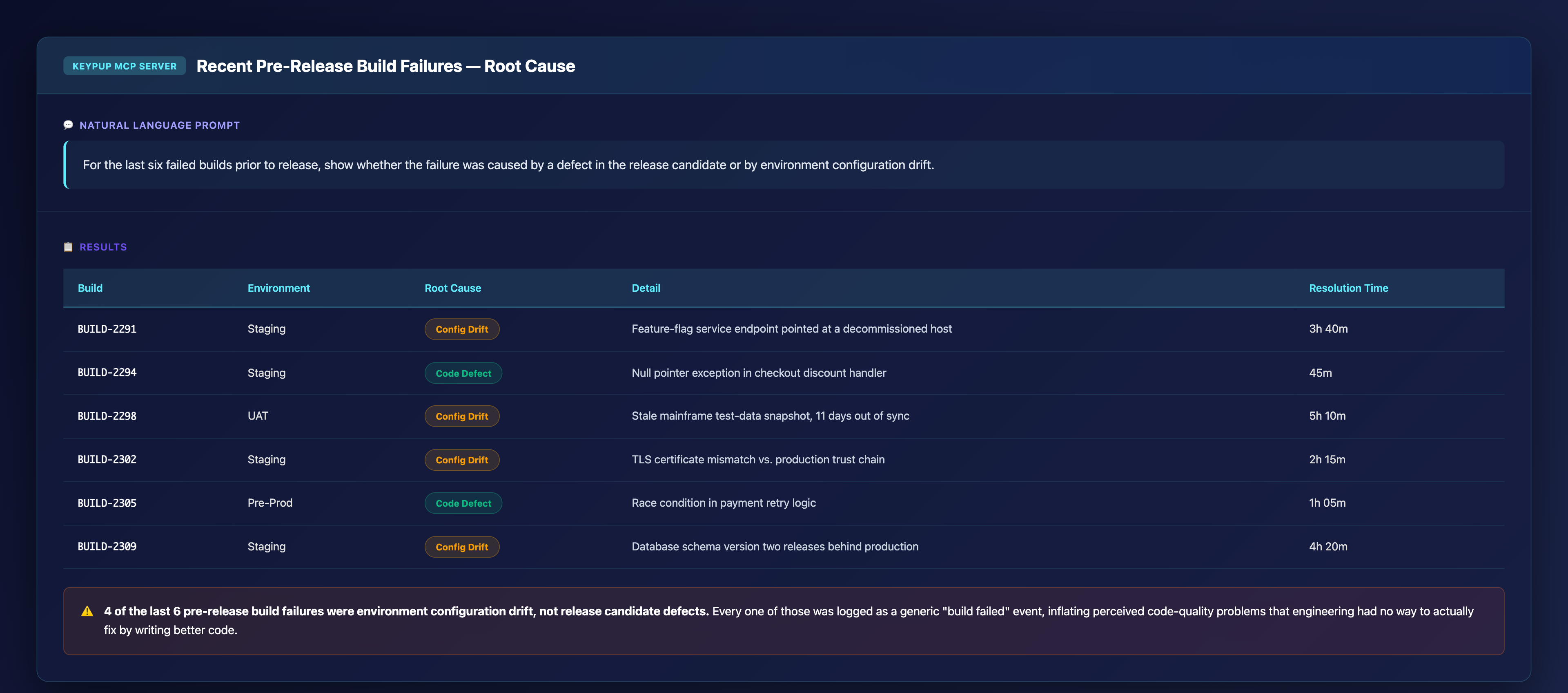1568x693 pixels.
Task: Select the BUILD-2309 cell
Action: (x=107, y=546)
